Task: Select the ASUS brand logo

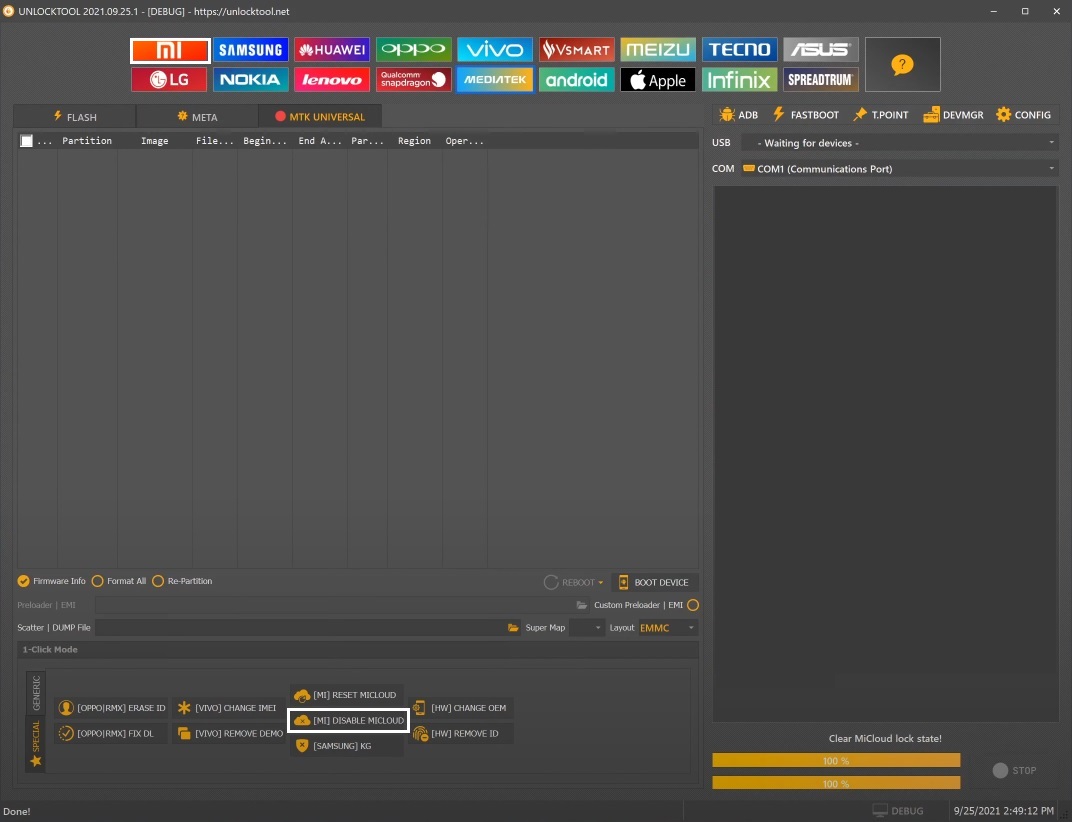Action: click(820, 50)
